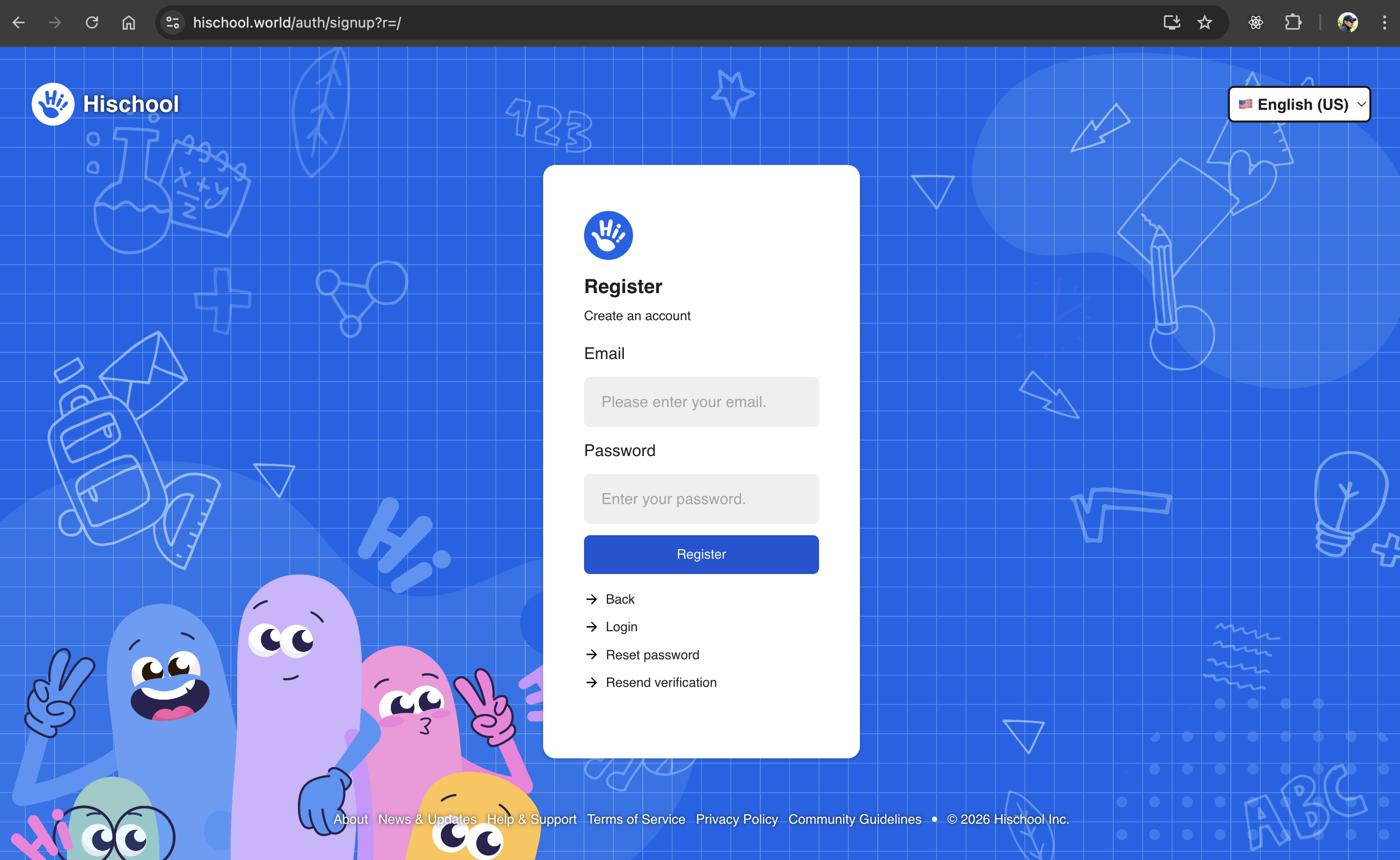Click the arrow icon beside Resend verification
The image size is (1400, 860).
click(x=592, y=682)
